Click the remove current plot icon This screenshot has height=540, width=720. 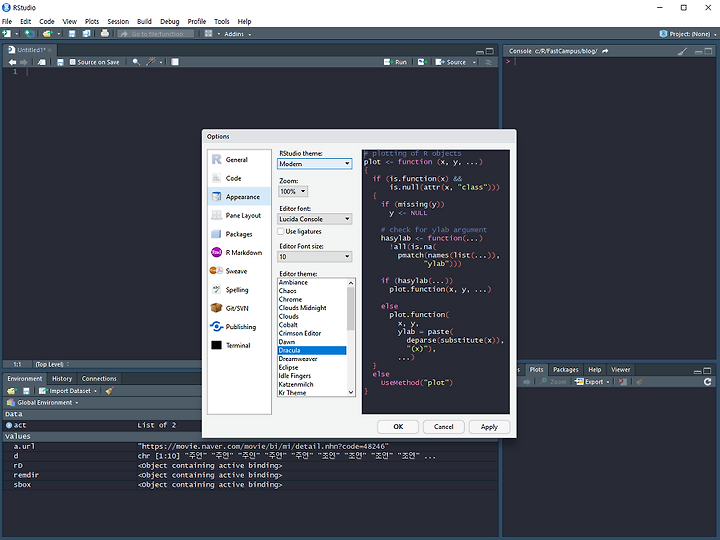[622, 382]
